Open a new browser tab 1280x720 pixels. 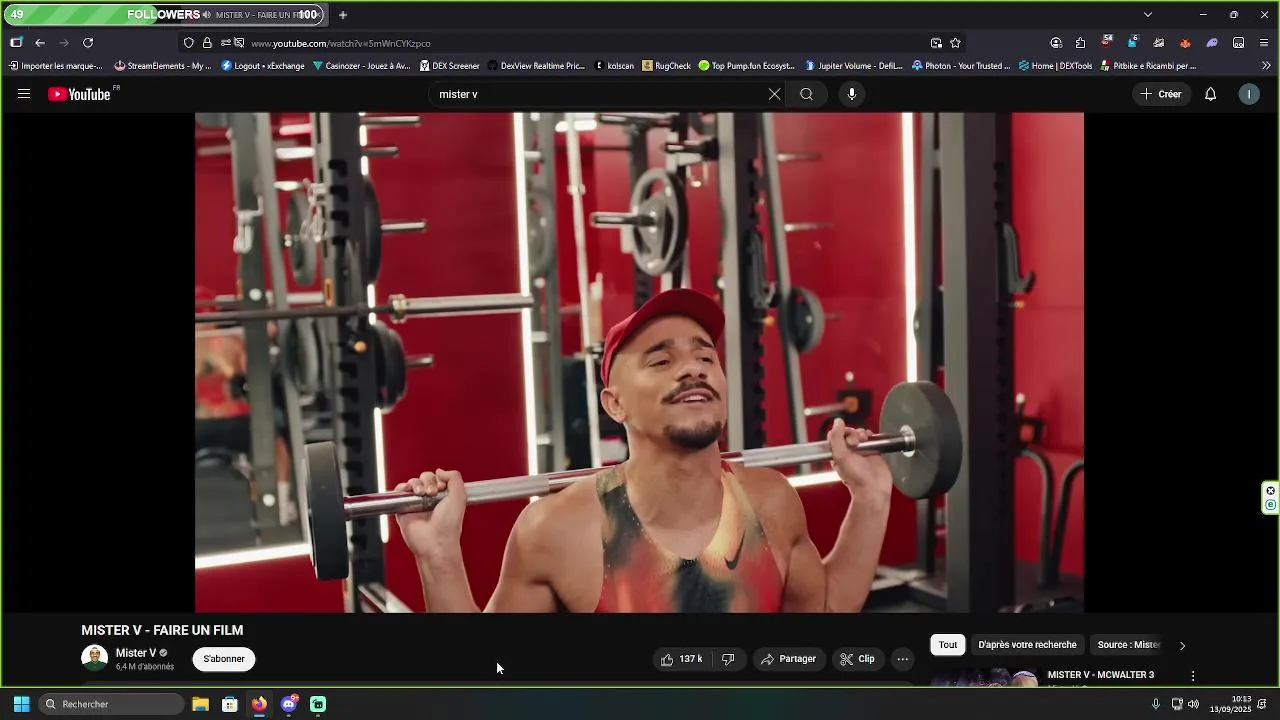(343, 15)
